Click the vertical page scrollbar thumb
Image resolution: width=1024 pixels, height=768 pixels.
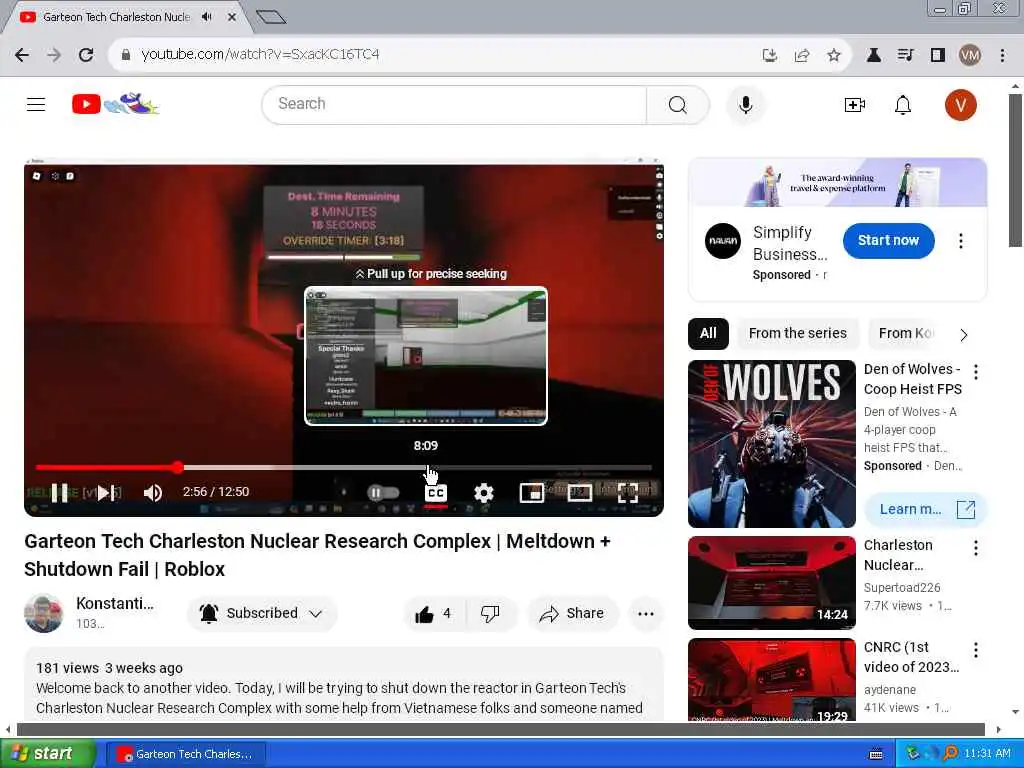coord(1014,170)
